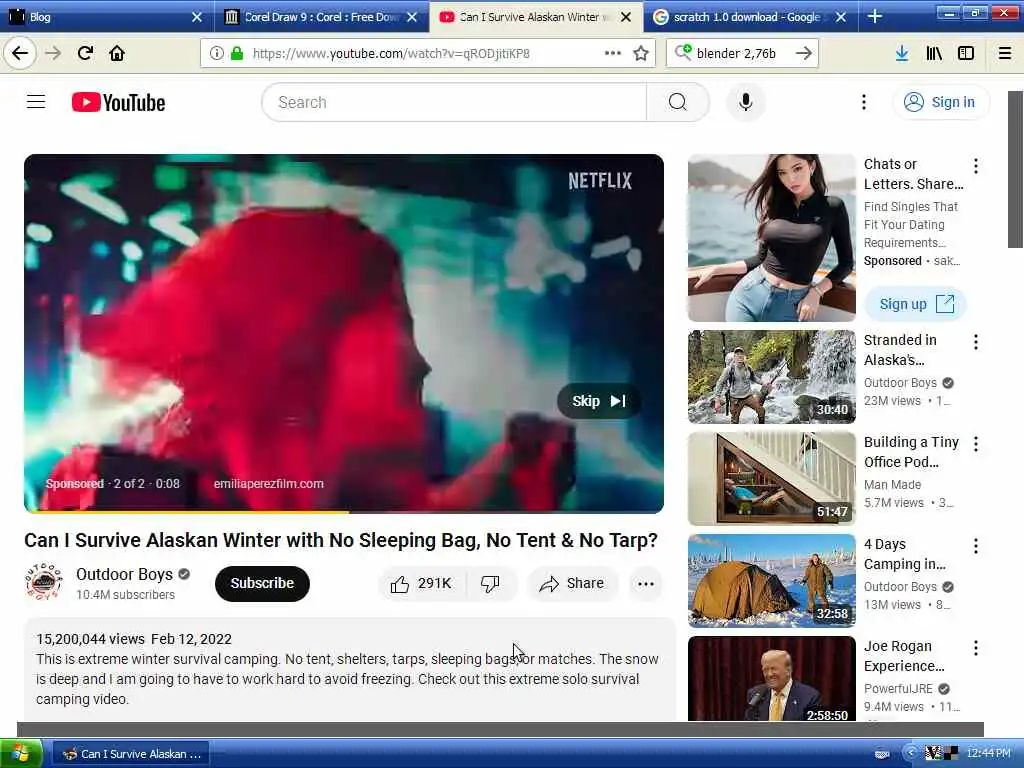Show site information icon in address bar
Viewport: 1024px width, 768px height.
click(216, 54)
